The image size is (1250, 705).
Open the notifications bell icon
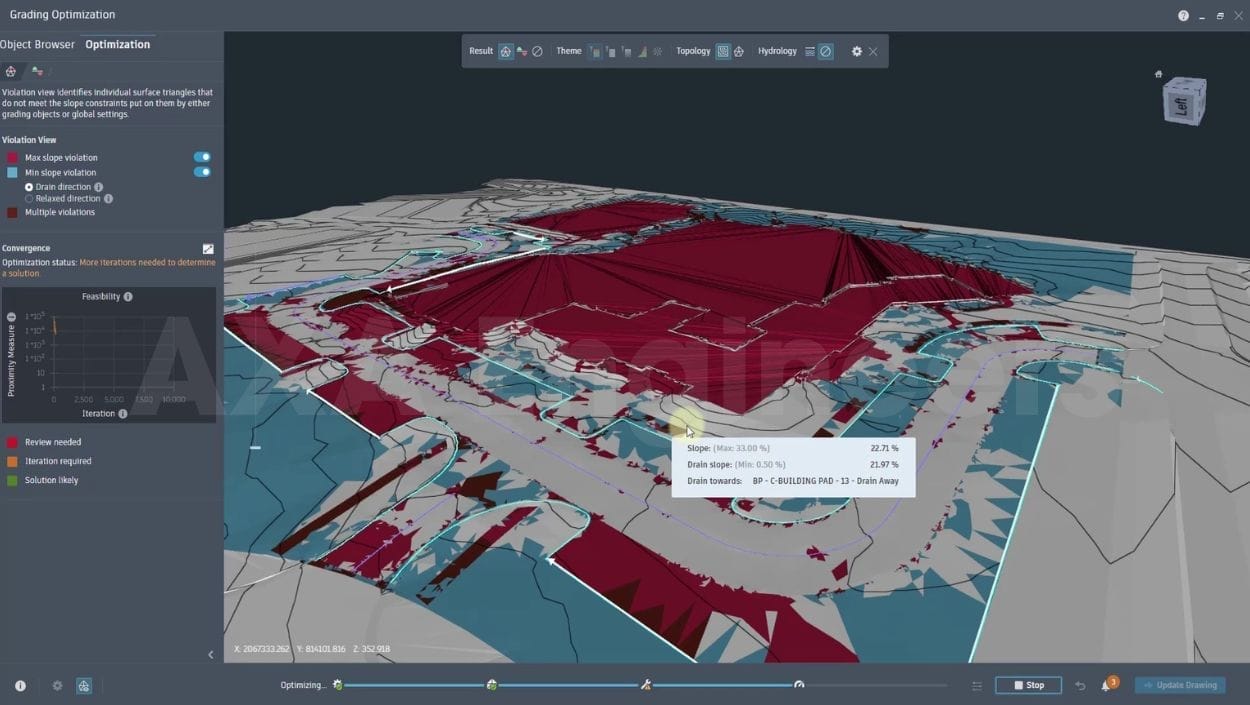(x=1106, y=686)
